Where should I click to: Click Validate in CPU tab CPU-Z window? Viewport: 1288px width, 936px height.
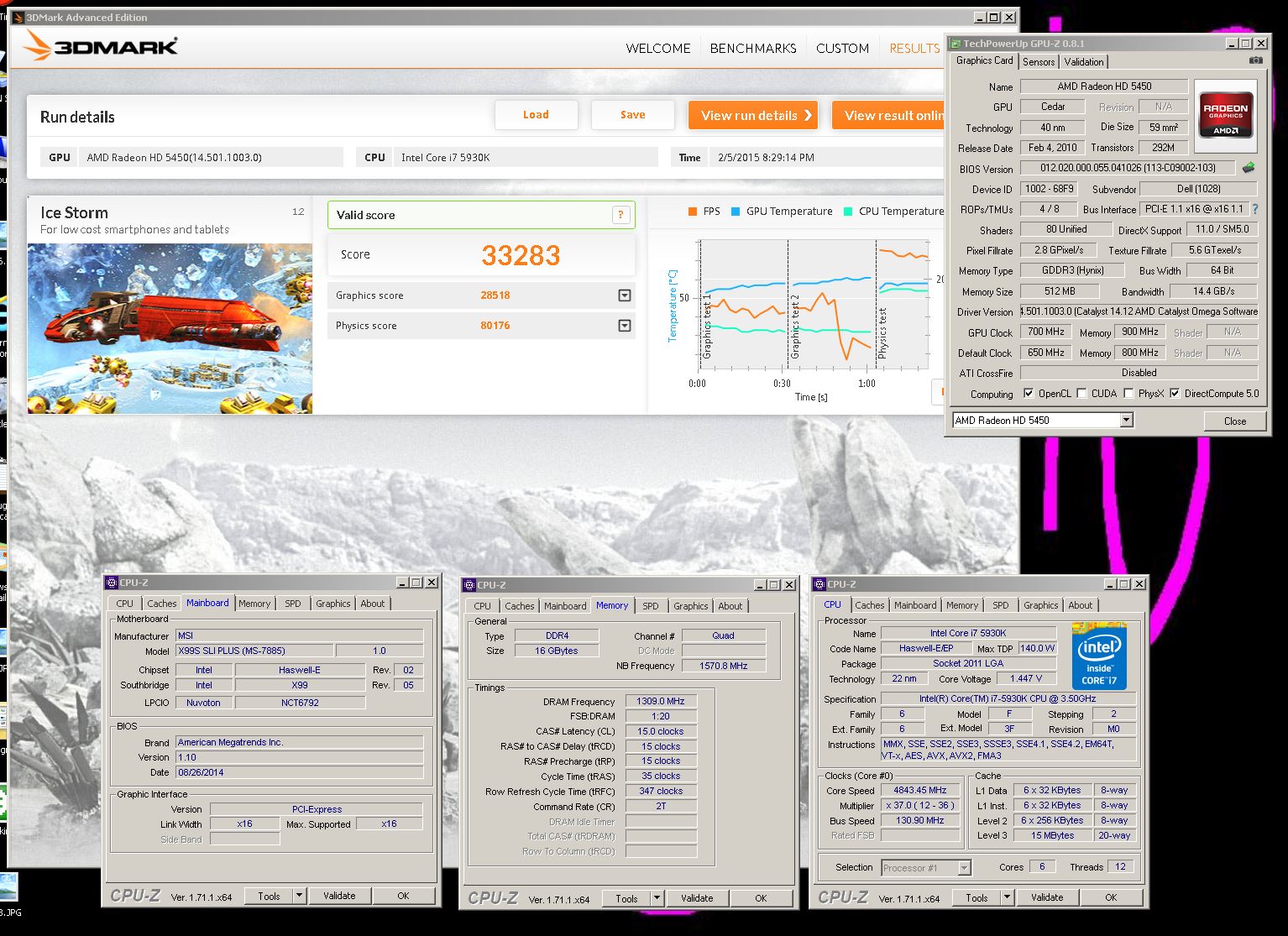(1047, 897)
